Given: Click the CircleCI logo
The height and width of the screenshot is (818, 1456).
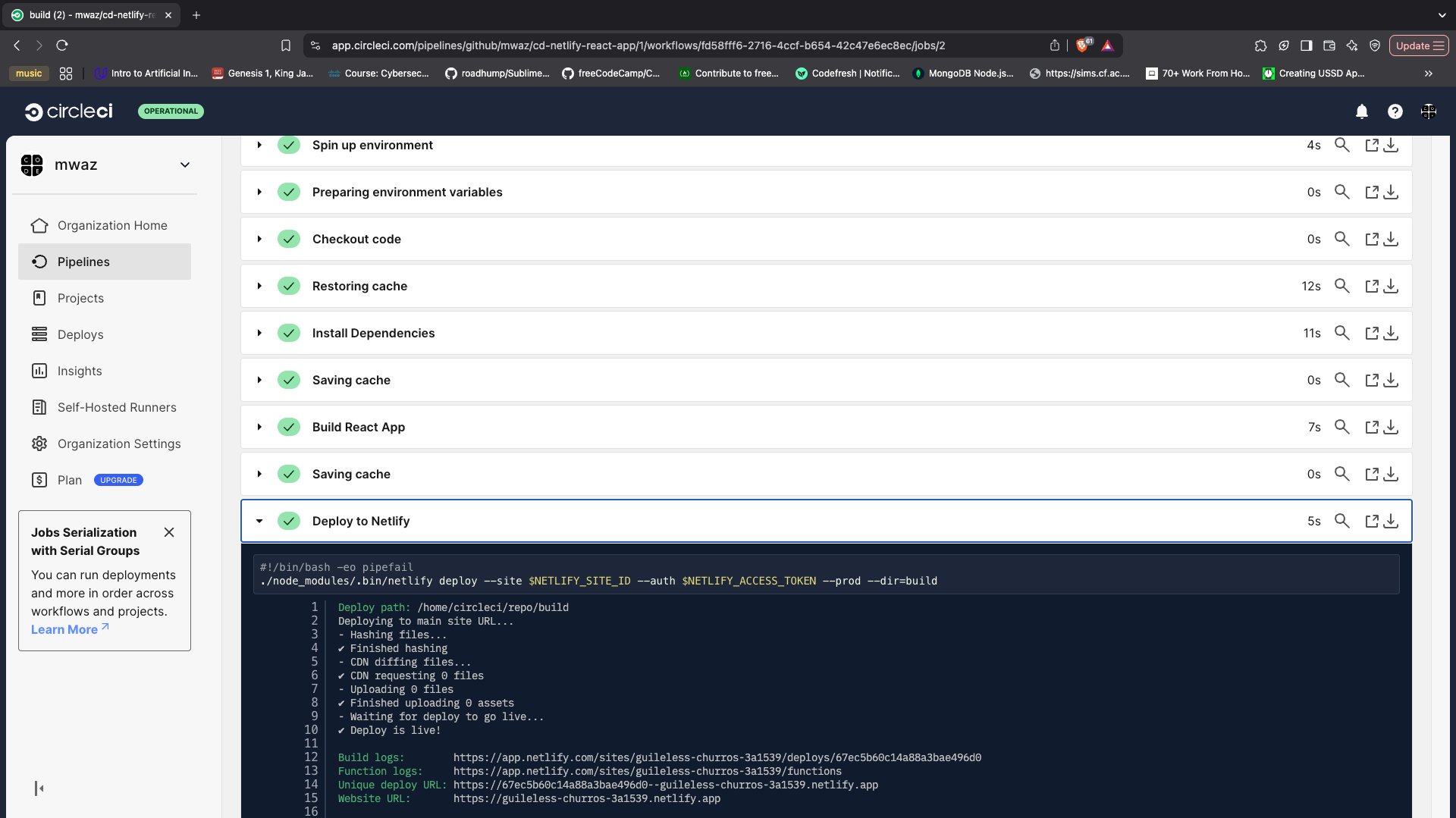Looking at the screenshot, I should coord(69,111).
